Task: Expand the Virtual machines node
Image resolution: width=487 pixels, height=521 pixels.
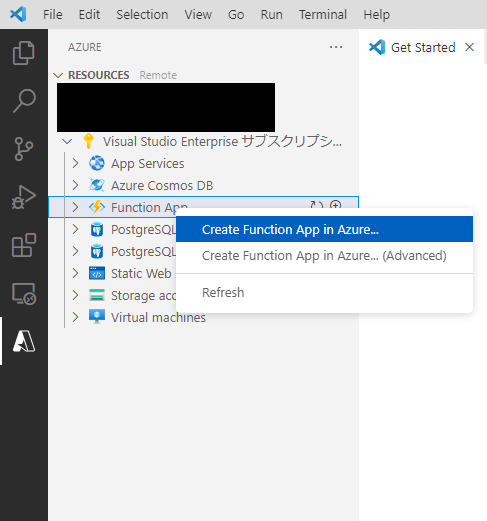Action: [x=76, y=317]
